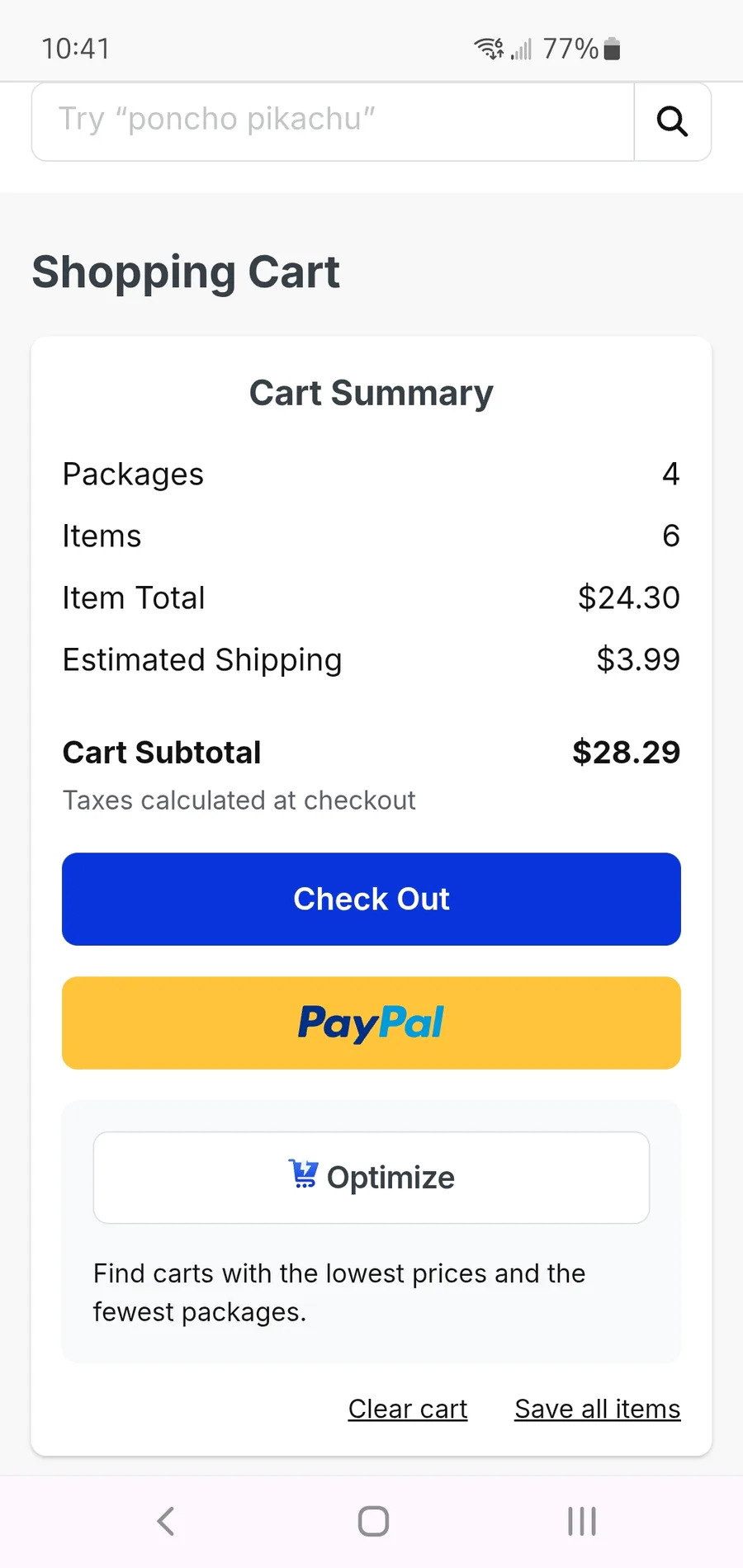This screenshot has height=1568, width=743.
Task: Pay using the PayPal button
Action: 371,1023
